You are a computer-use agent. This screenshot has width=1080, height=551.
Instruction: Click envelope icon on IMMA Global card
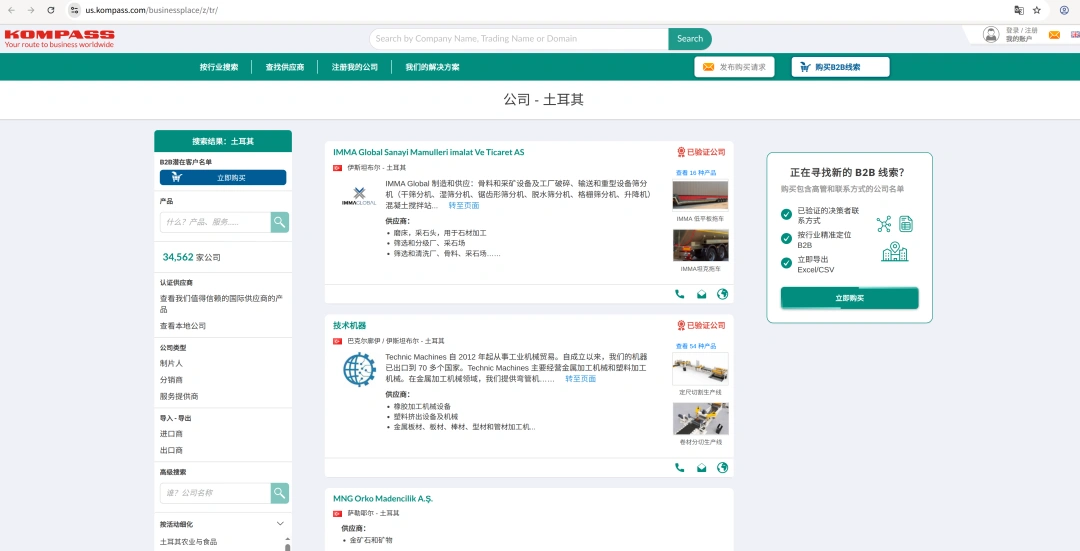point(701,294)
